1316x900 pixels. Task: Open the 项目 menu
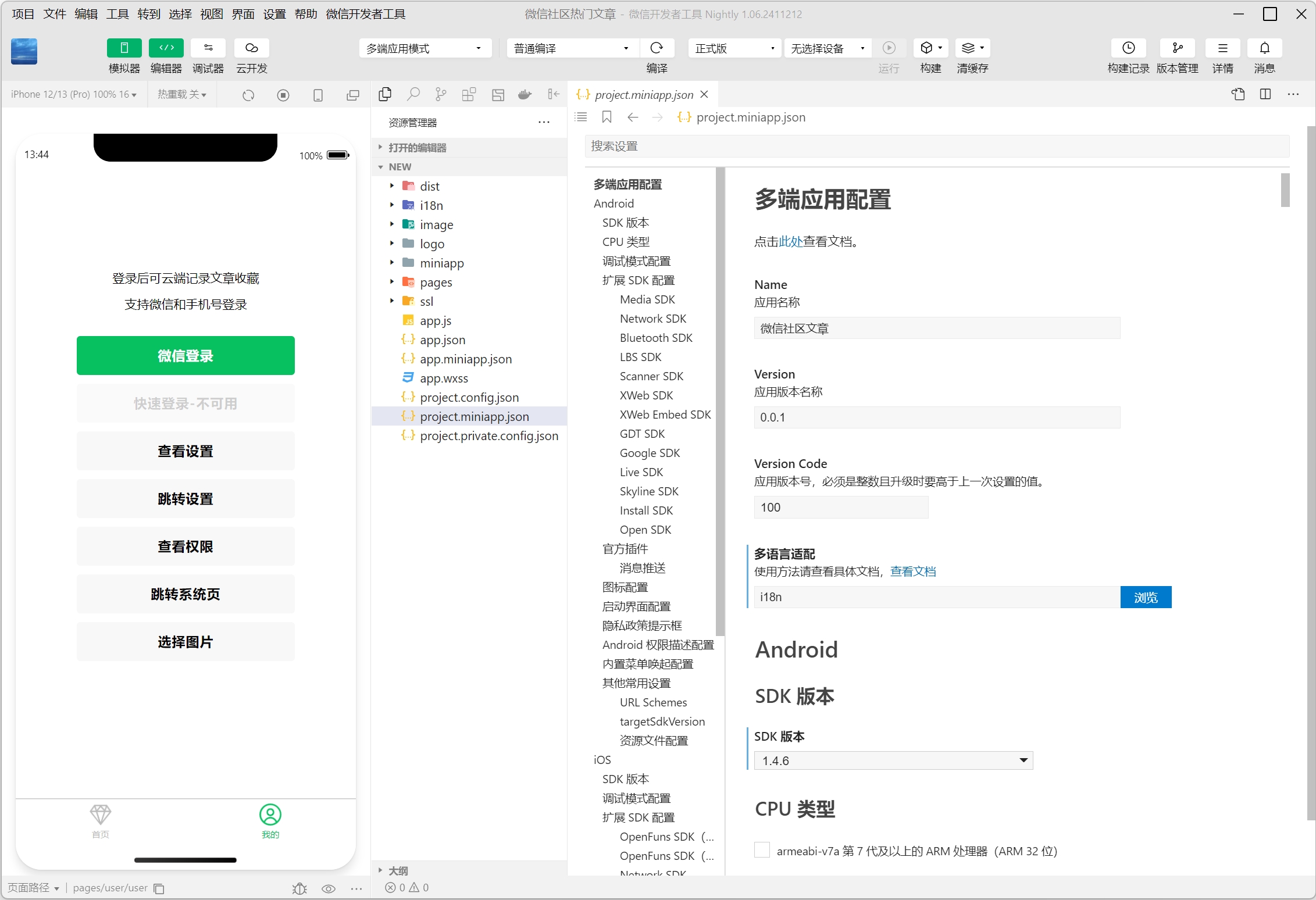[23, 14]
